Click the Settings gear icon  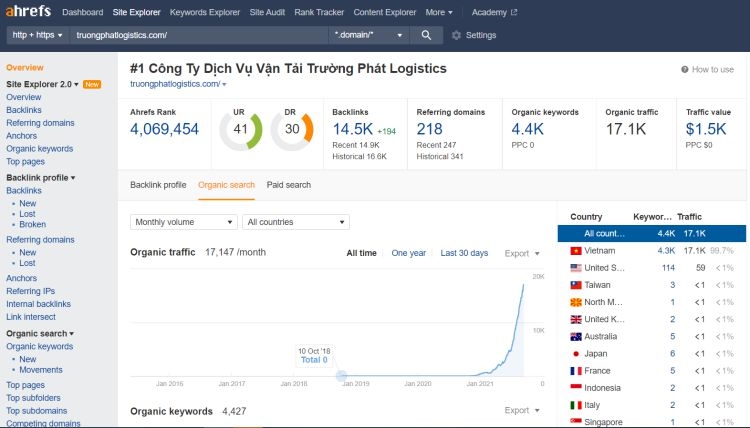pos(456,35)
